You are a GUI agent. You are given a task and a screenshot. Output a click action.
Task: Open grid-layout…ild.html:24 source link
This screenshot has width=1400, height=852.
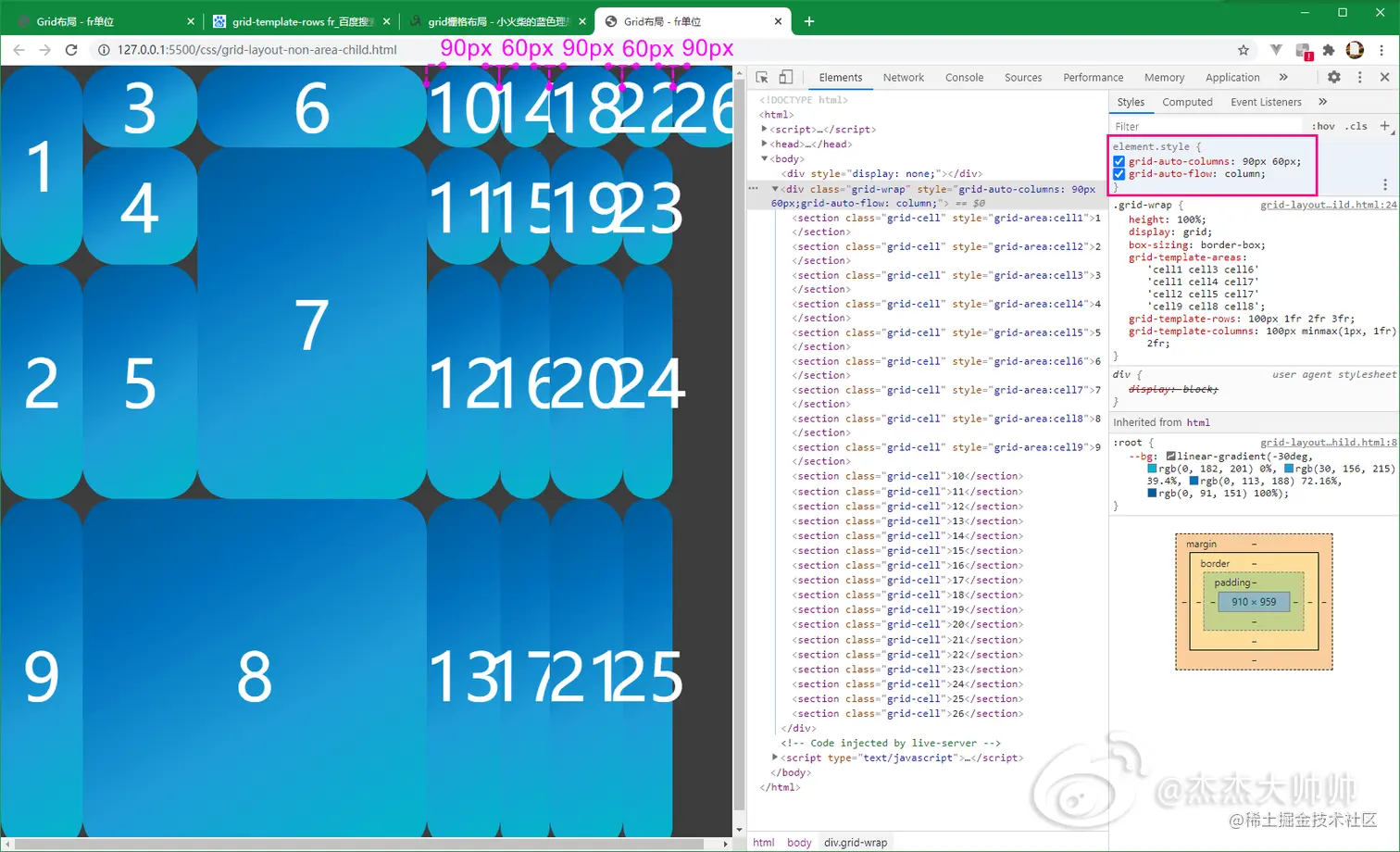[1328, 205]
